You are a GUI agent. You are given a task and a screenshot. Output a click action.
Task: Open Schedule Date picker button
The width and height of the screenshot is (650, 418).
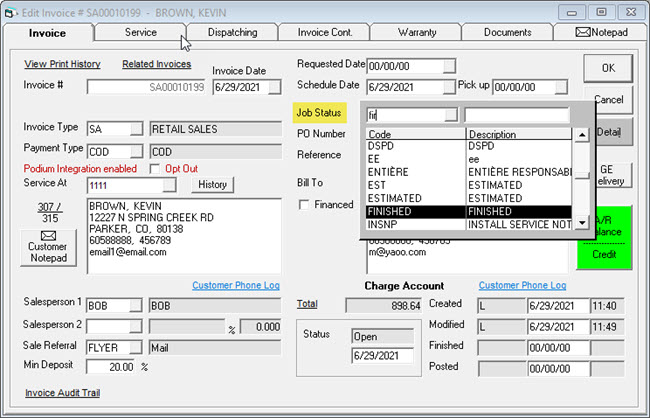point(449,87)
